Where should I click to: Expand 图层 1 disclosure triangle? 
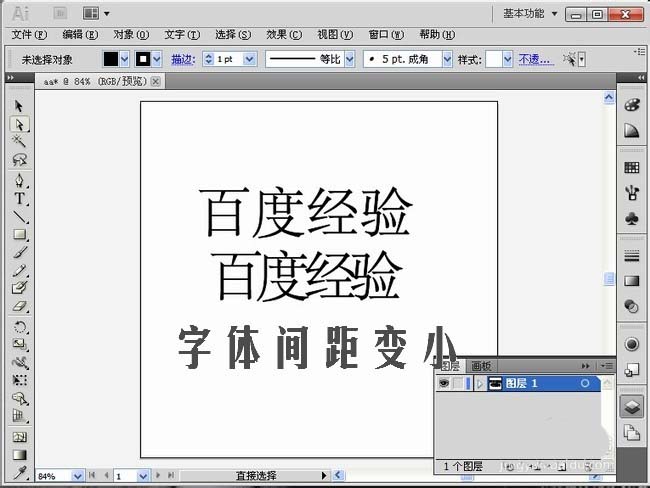[x=479, y=384]
